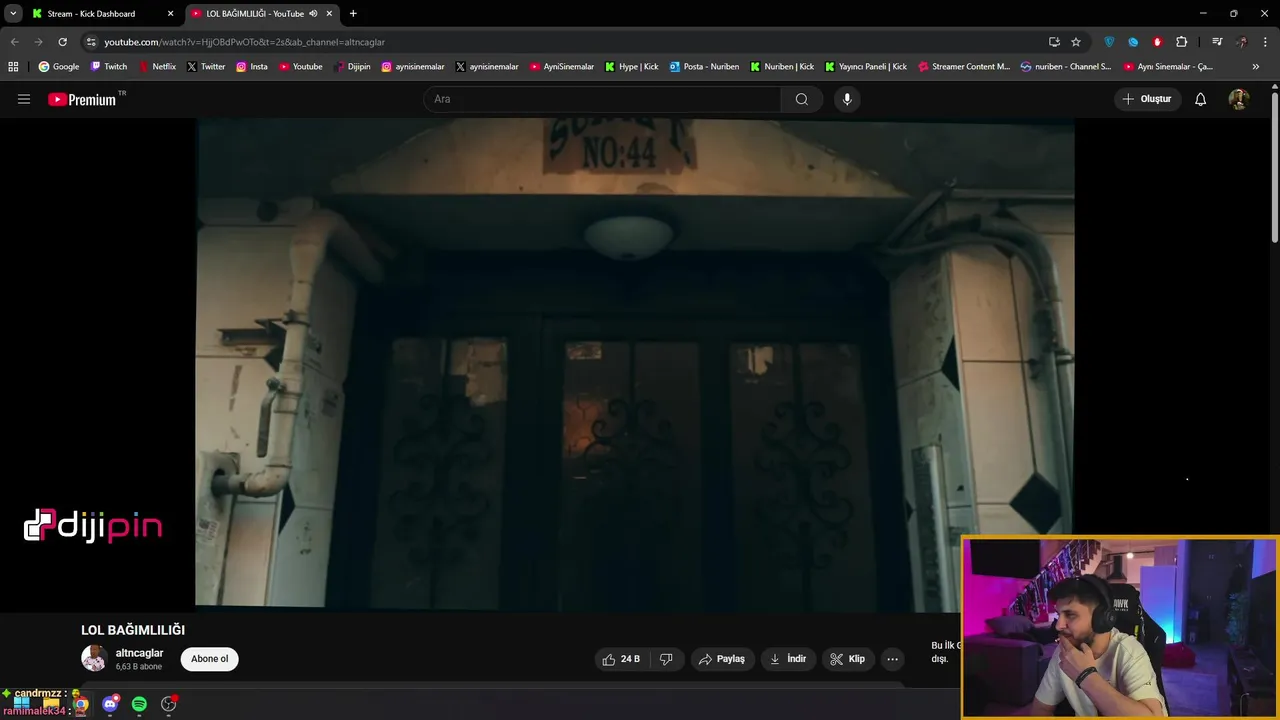Close the Kick Dashboard tab
The height and width of the screenshot is (720, 1280).
point(170,14)
